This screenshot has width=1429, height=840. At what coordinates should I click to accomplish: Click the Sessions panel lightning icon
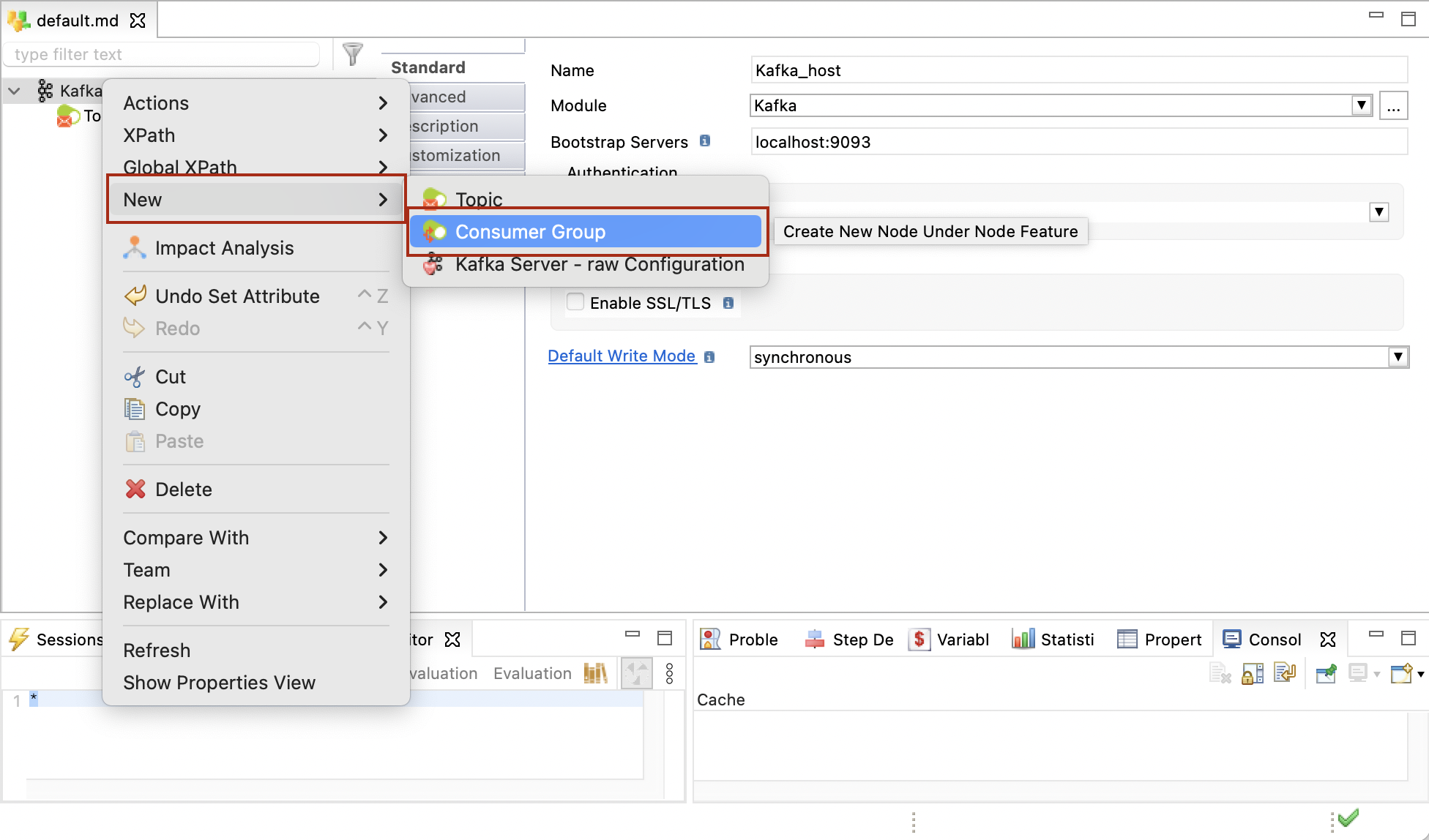pos(18,639)
